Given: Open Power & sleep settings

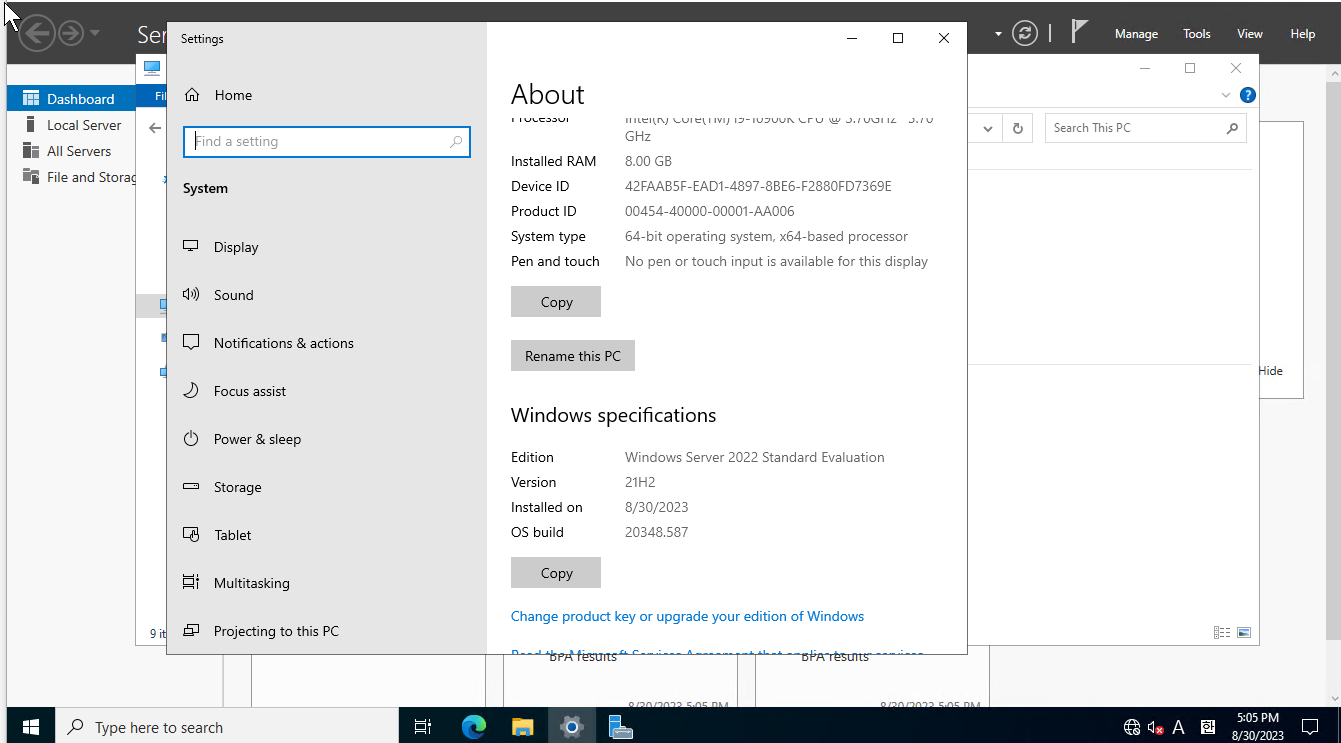Looking at the screenshot, I should click(257, 439).
